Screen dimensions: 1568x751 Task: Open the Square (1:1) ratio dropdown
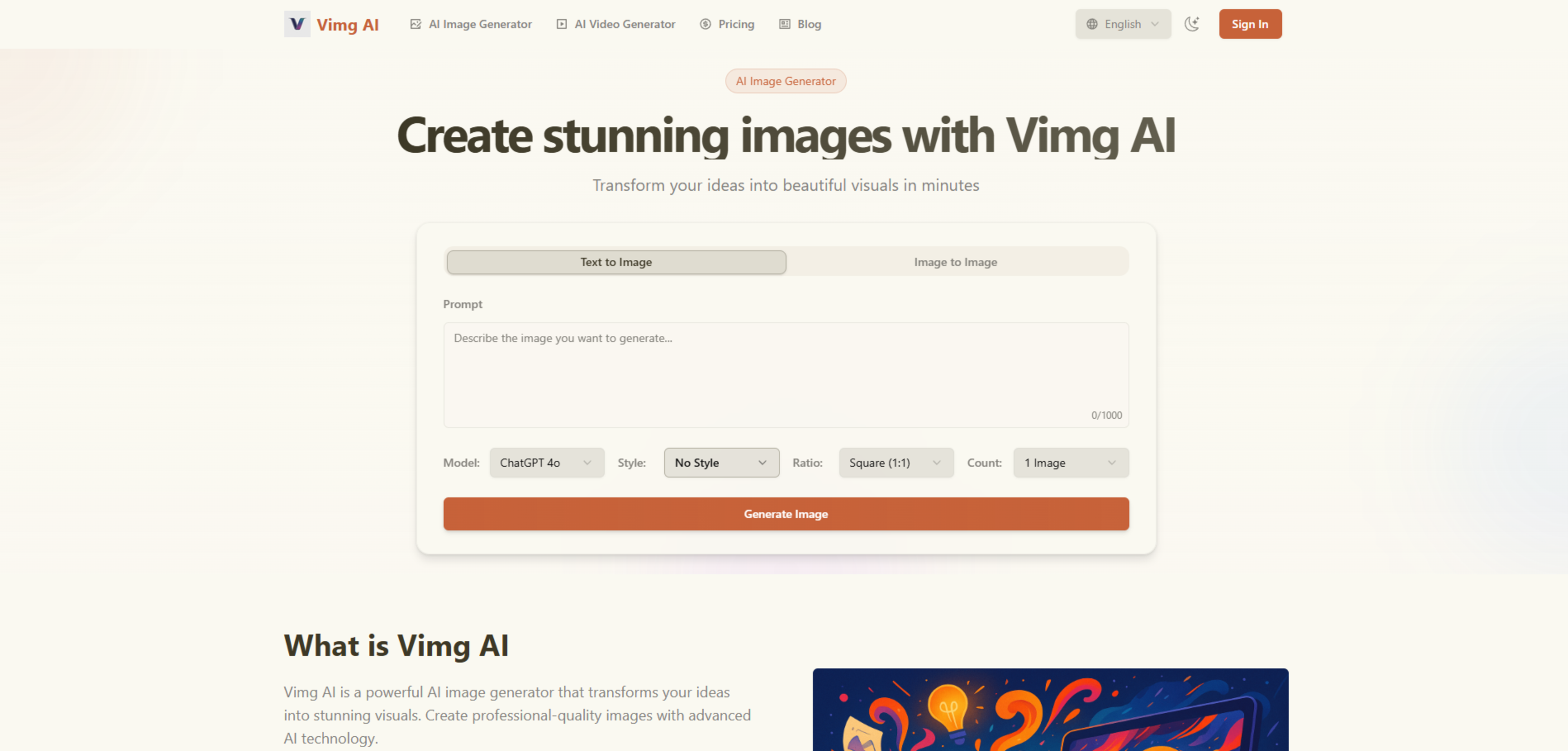[x=895, y=463]
